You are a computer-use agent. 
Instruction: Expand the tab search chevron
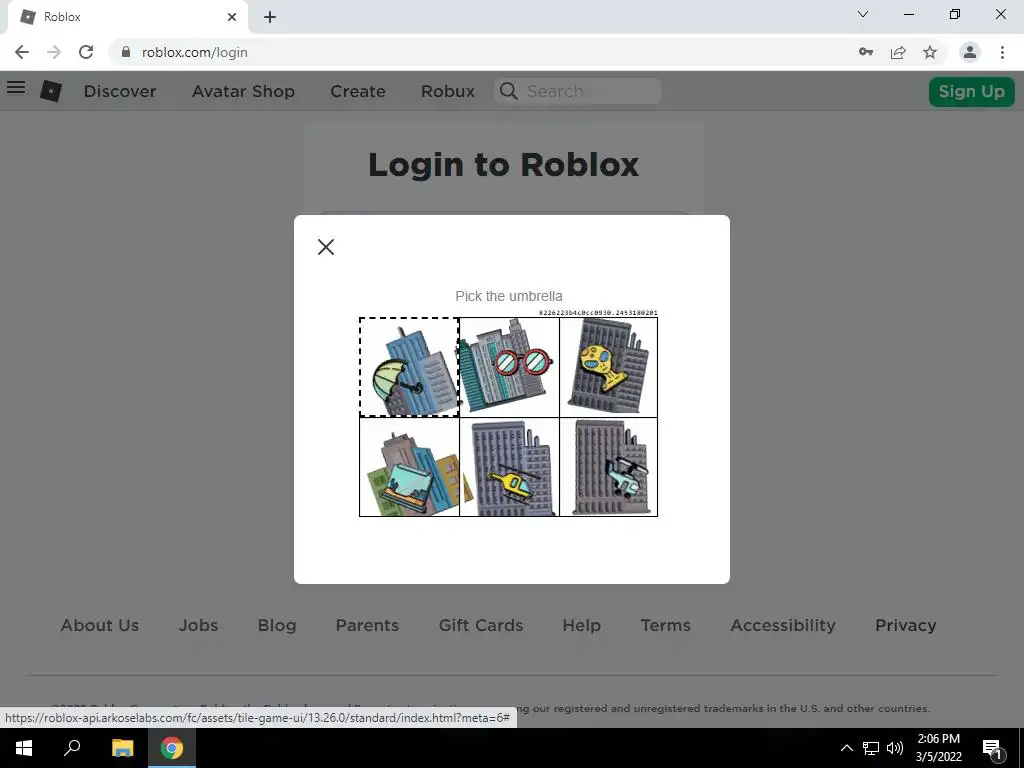(x=863, y=14)
